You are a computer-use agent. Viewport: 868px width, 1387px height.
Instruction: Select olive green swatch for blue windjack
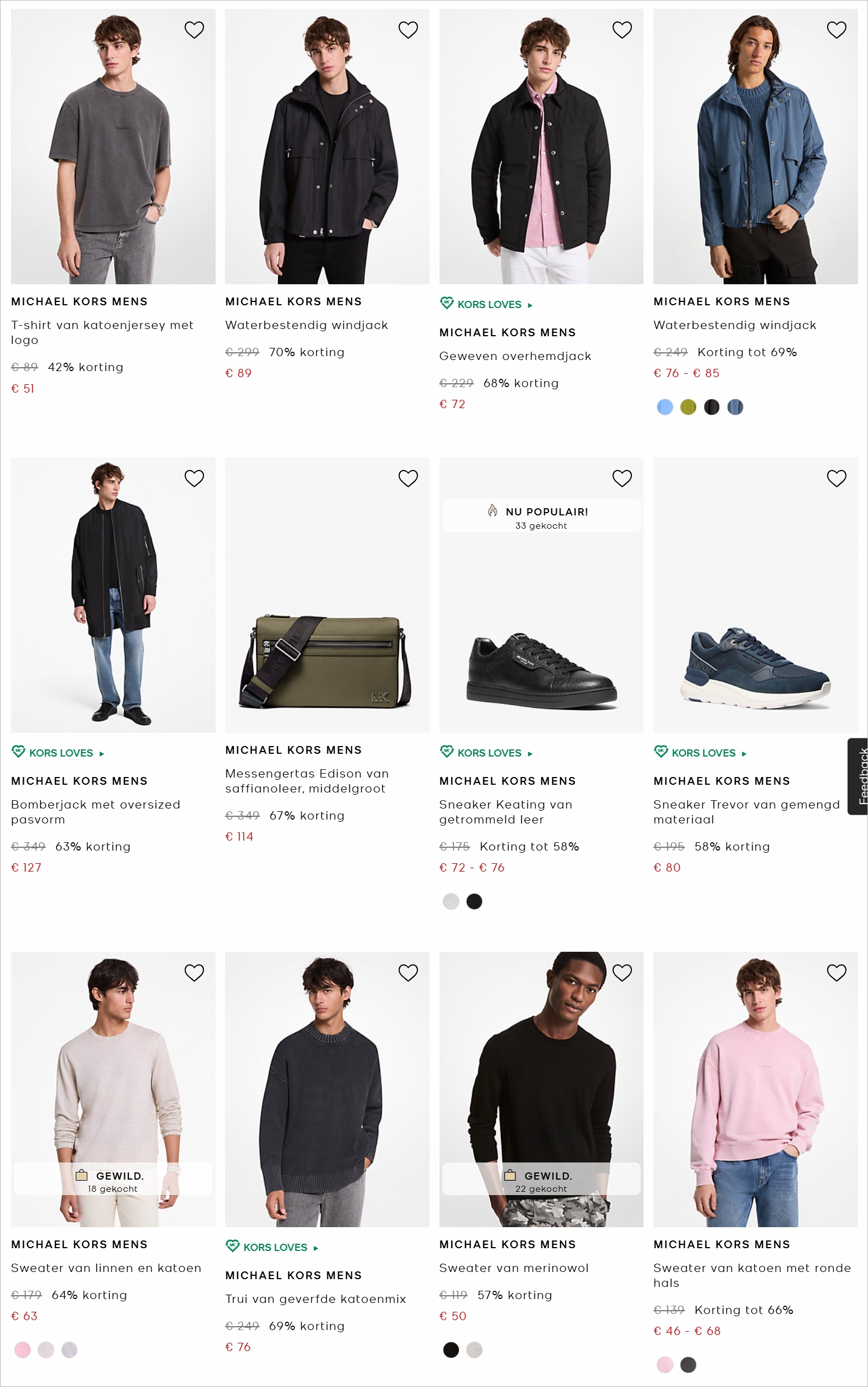(x=688, y=407)
